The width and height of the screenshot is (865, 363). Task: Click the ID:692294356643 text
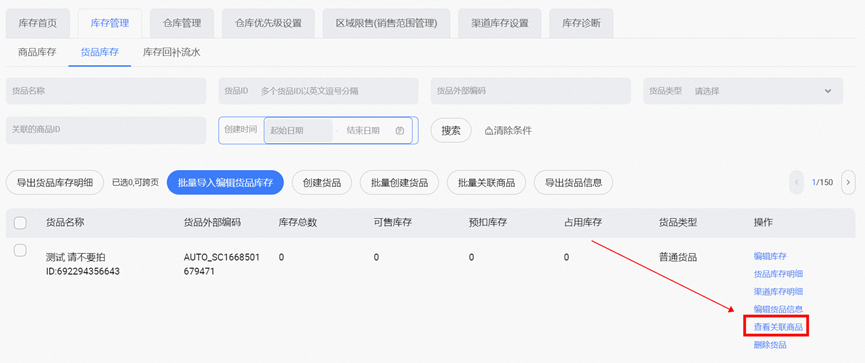pyautogui.click(x=83, y=271)
